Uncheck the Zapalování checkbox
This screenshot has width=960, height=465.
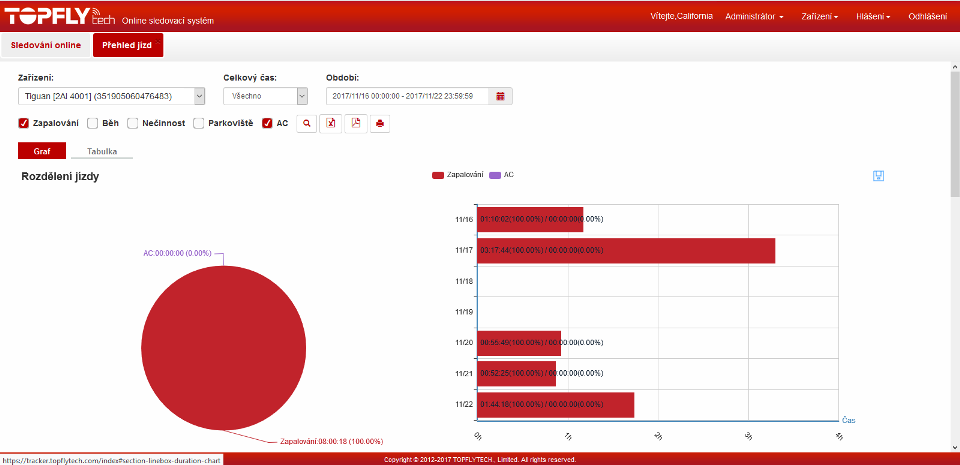(x=24, y=124)
